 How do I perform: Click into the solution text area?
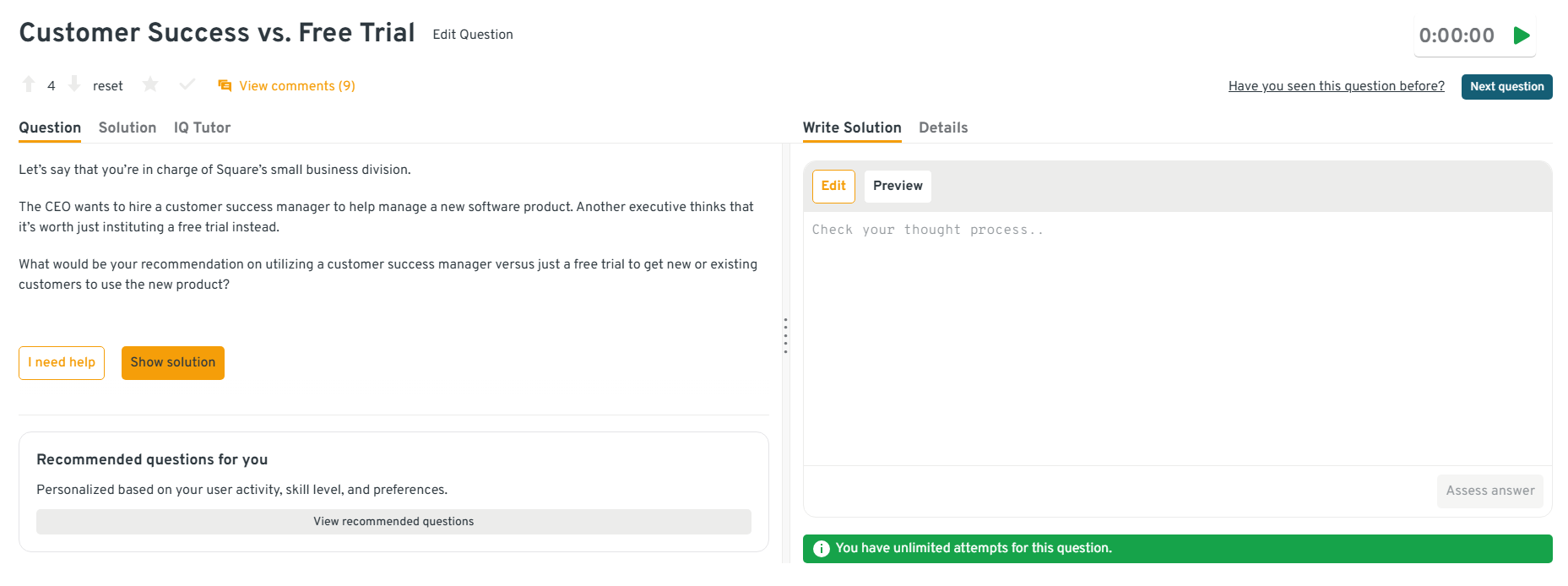tap(1177, 338)
